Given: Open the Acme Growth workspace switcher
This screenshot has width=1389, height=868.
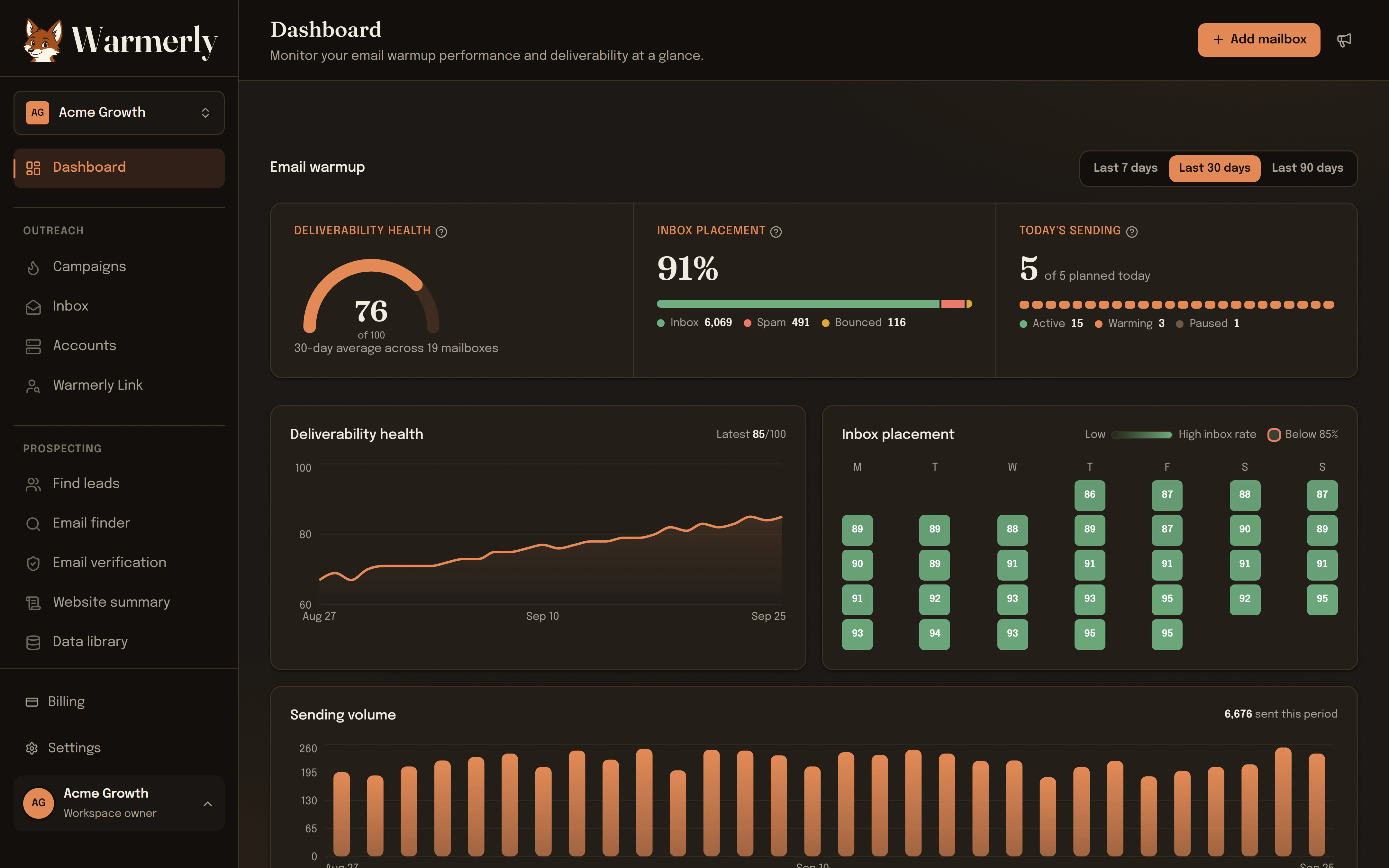Looking at the screenshot, I should coord(119,113).
